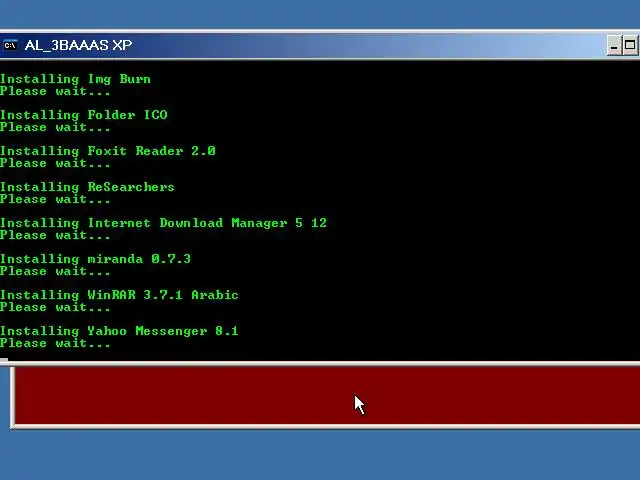Screen dimensions: 640x480
Task: Click 'Installing Internet Download Manager 5 12' line
Action: pyautogui.click(x=163, y=223)
